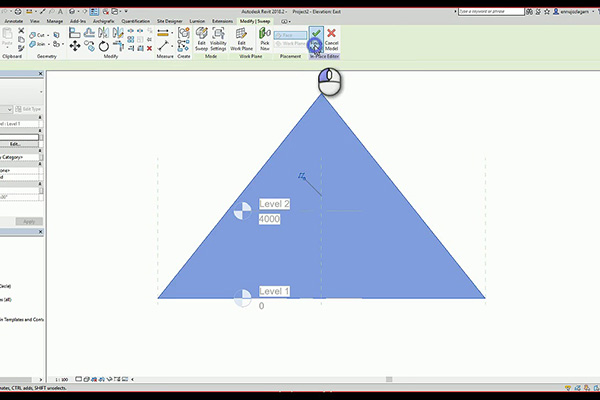
Task: Close the Project Browser panel
Action: tap(41, 232)
